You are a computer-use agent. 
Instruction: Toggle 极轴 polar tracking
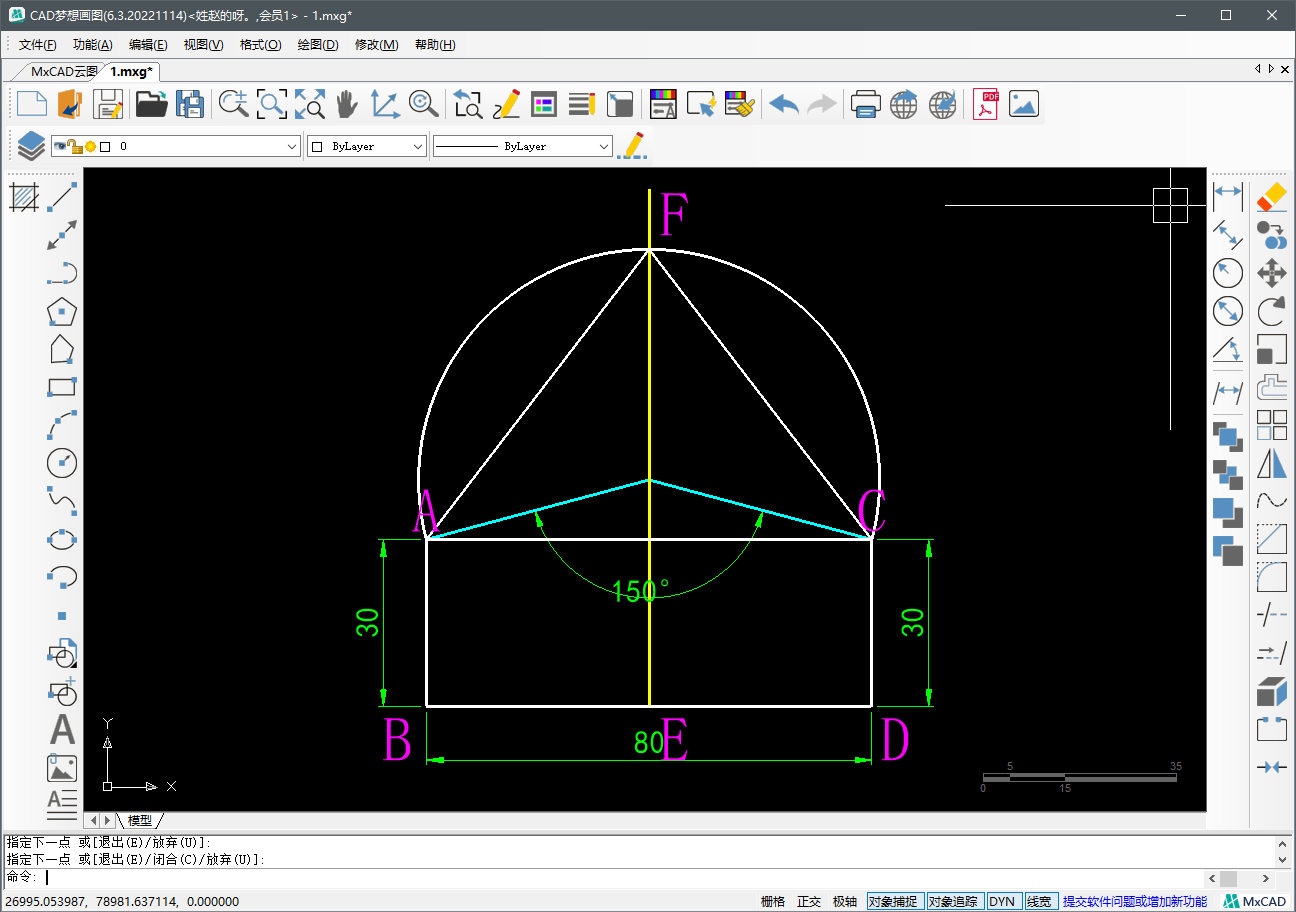(x=845, y=901)
